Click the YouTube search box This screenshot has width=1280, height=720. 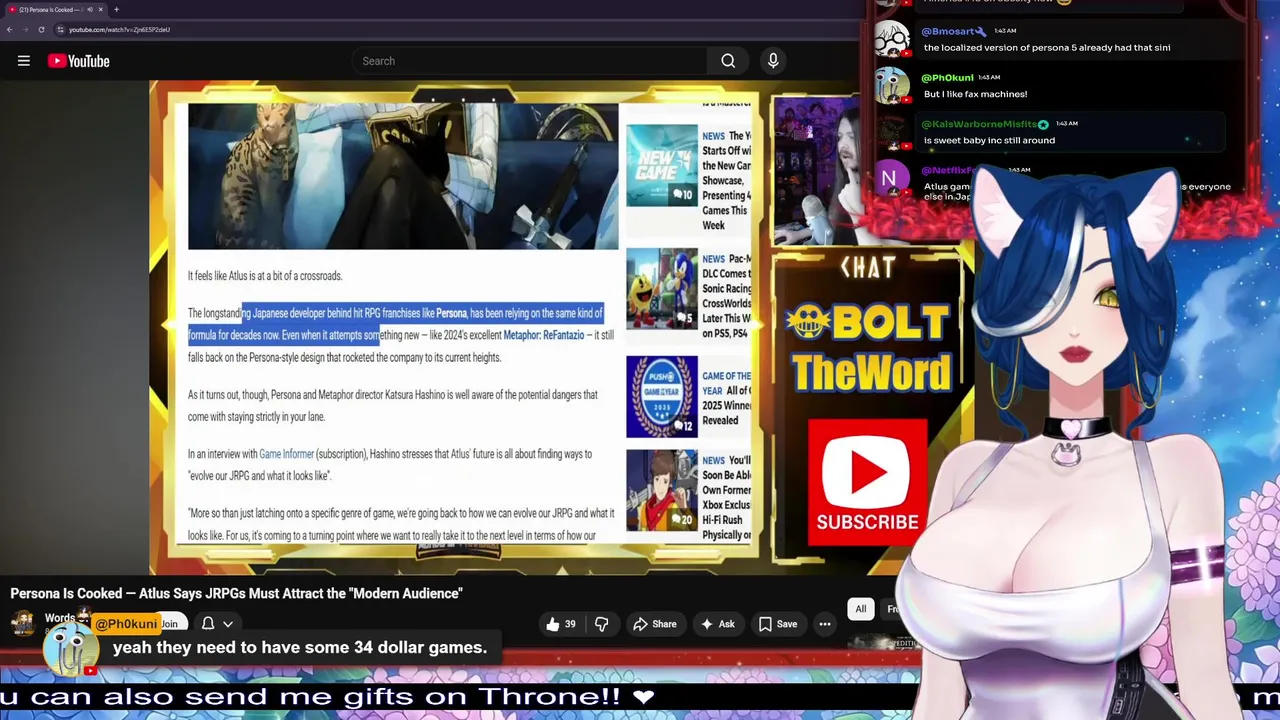(x=529, y=61)
